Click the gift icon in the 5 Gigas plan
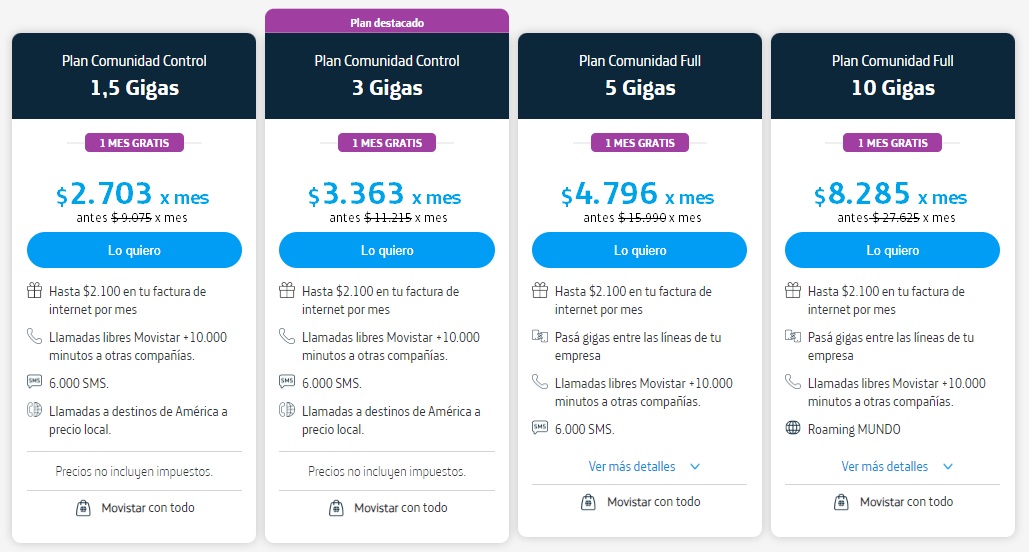The image size is (1029, 552). (539, 290)
